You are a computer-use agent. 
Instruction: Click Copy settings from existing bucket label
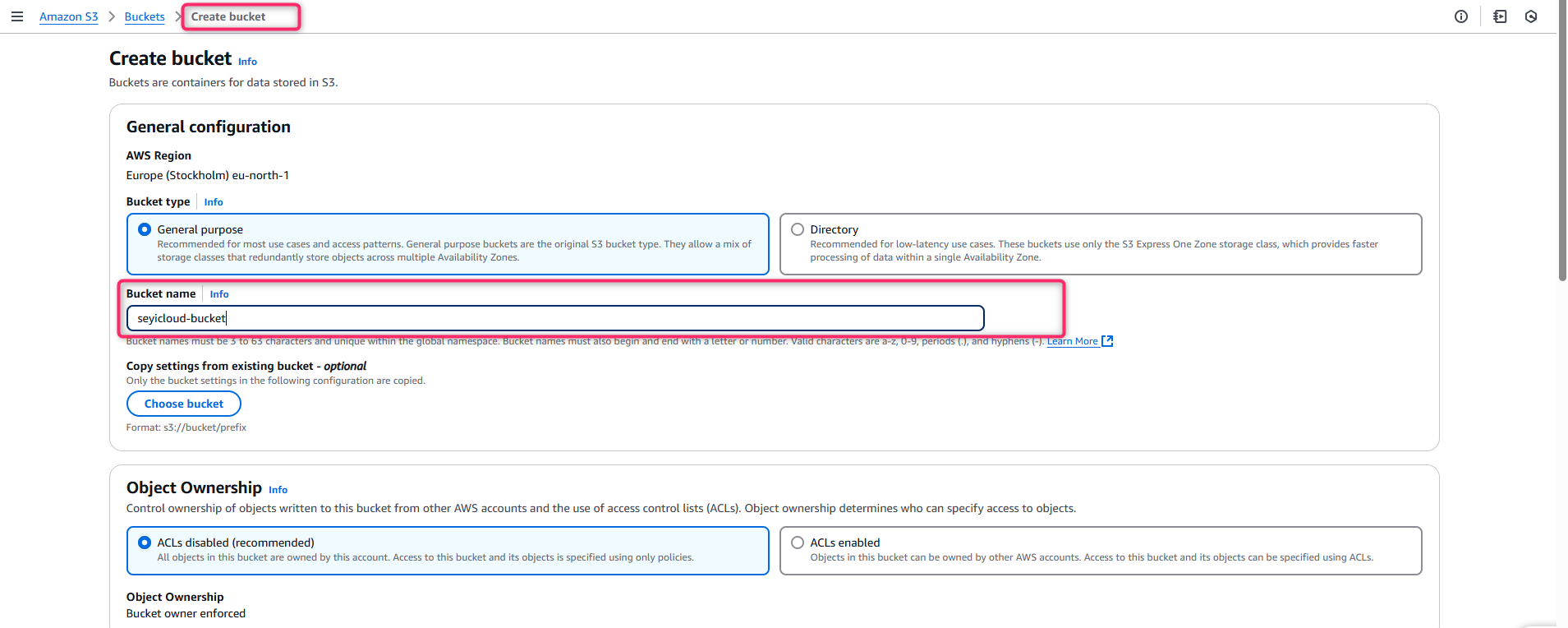pyautogui.click(x=246, y=366)
